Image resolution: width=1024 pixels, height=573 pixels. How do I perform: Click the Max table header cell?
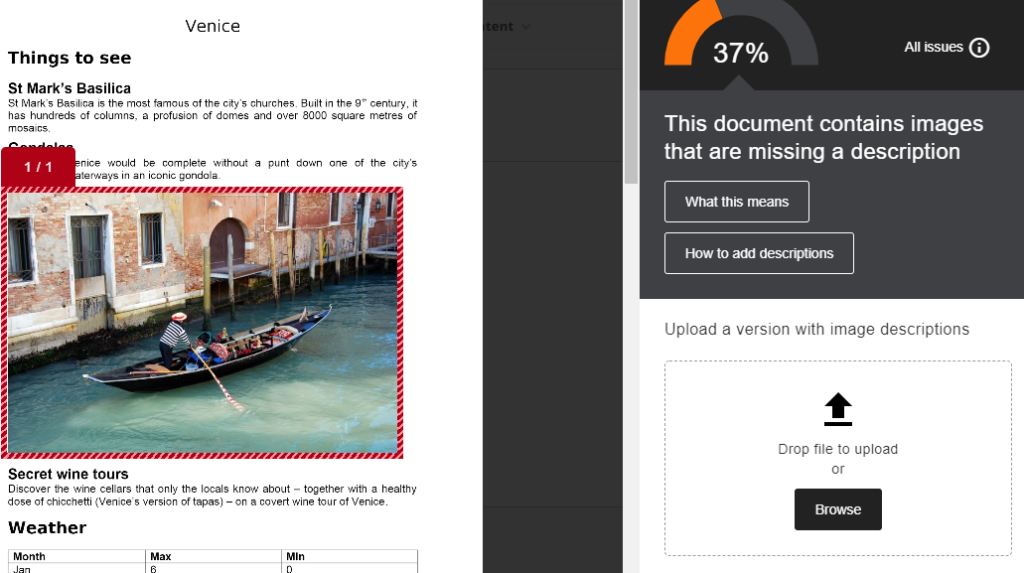point(214,556)
